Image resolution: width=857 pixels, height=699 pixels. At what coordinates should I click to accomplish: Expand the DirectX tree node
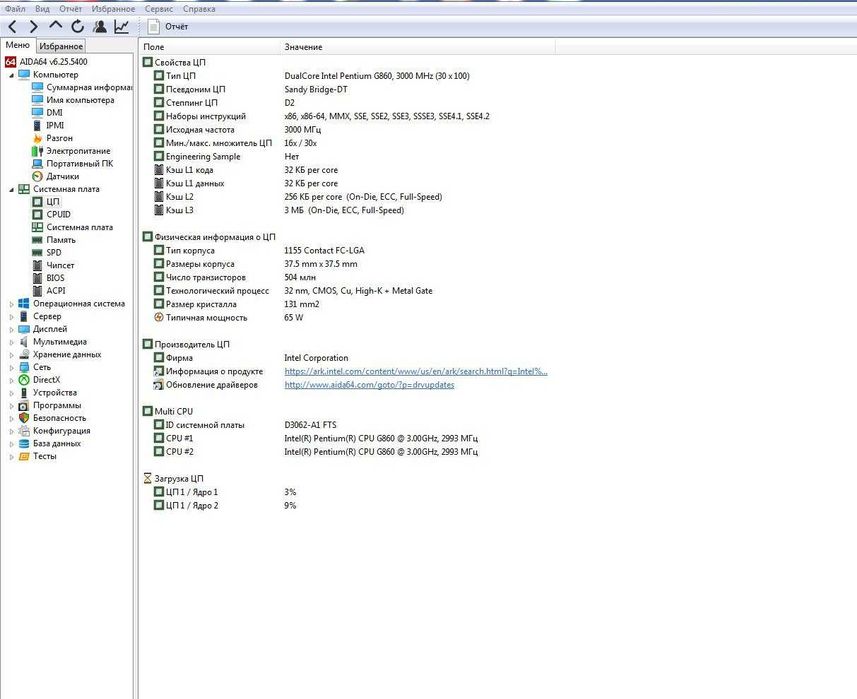tap(11, 380)
